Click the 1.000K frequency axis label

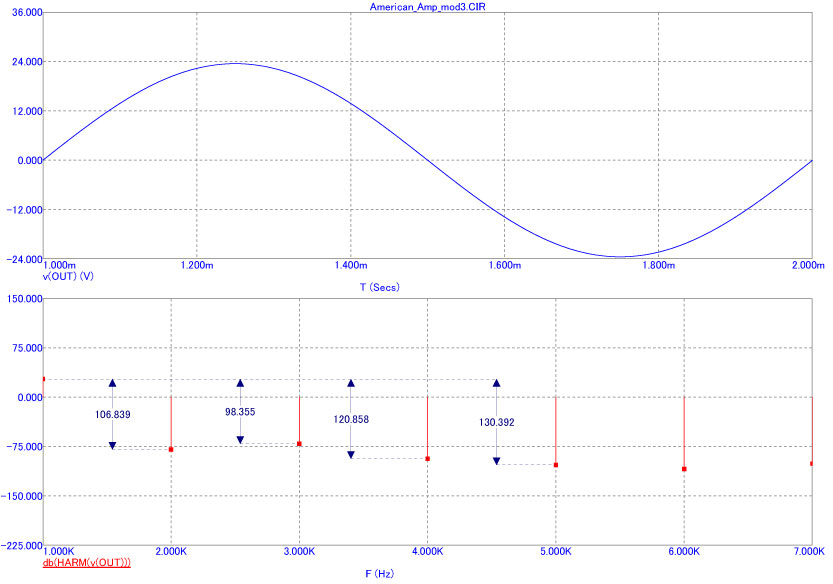coord(59,552)
